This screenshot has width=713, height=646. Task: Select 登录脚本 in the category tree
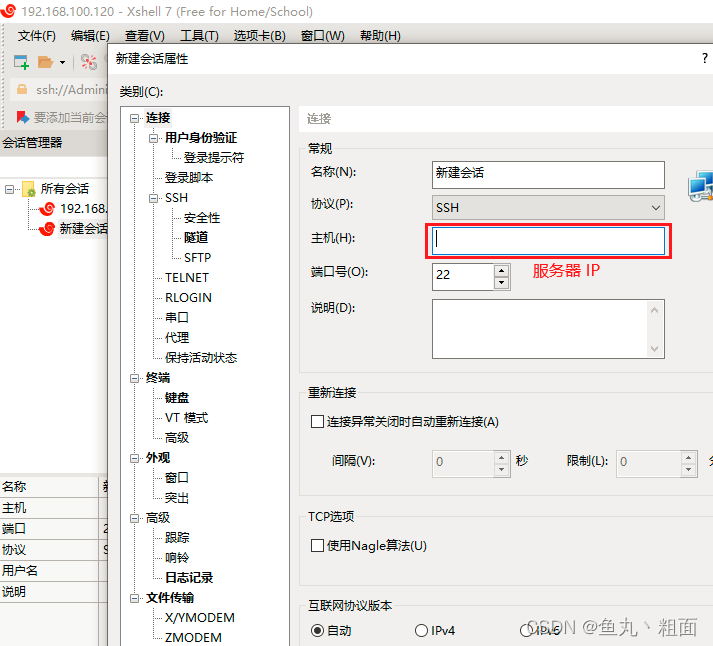click(x=189, y=178)
